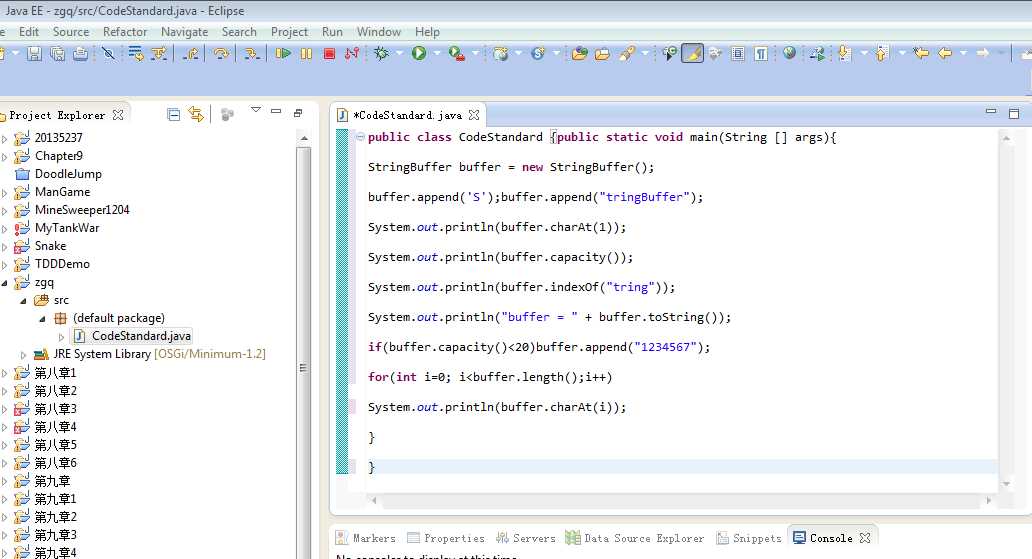Open the Debug icon dropdown arrow
1032x559 pixels.
tap(399, 53)
